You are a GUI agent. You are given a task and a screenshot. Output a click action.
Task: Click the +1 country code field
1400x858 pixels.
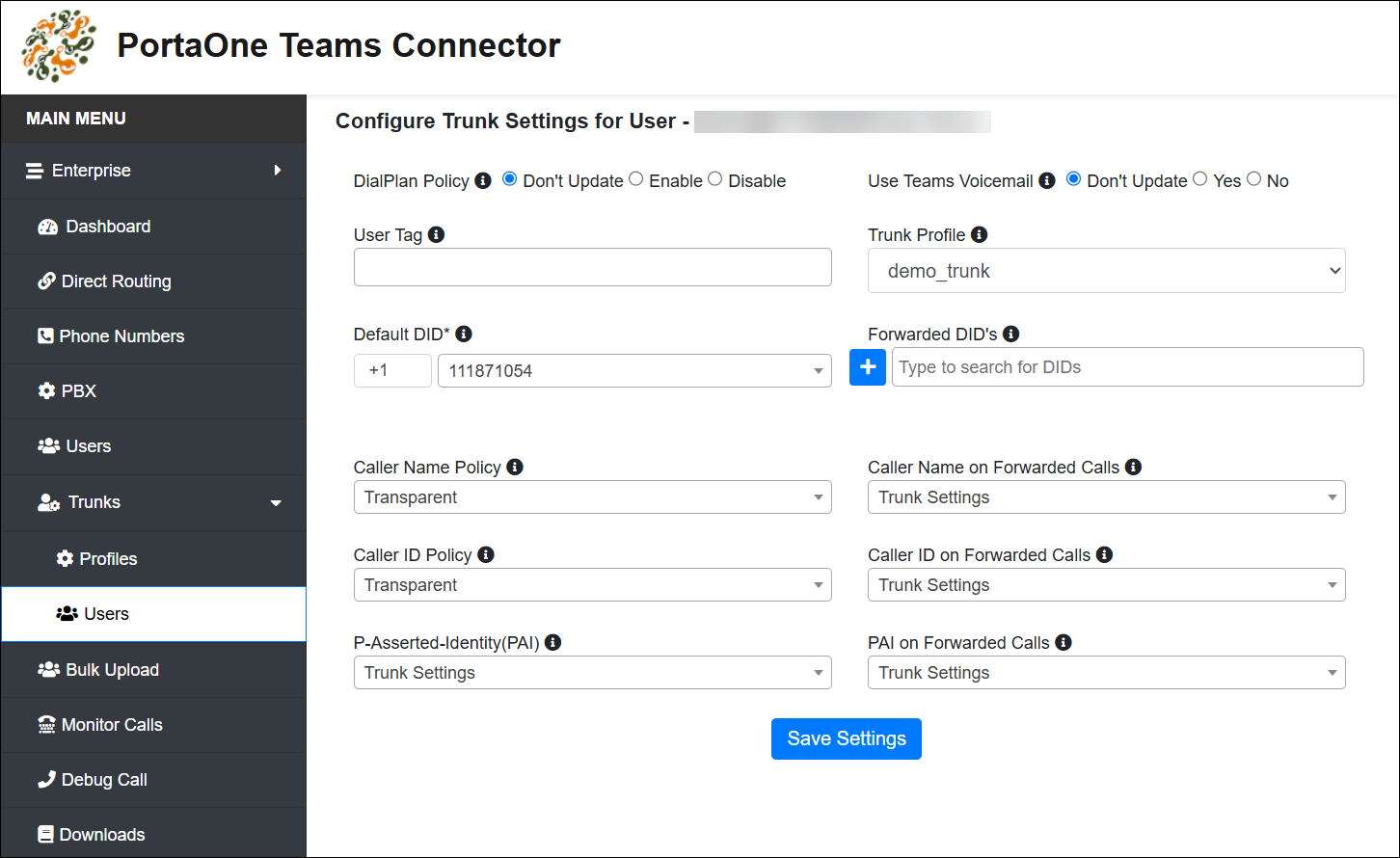[392, 370]
